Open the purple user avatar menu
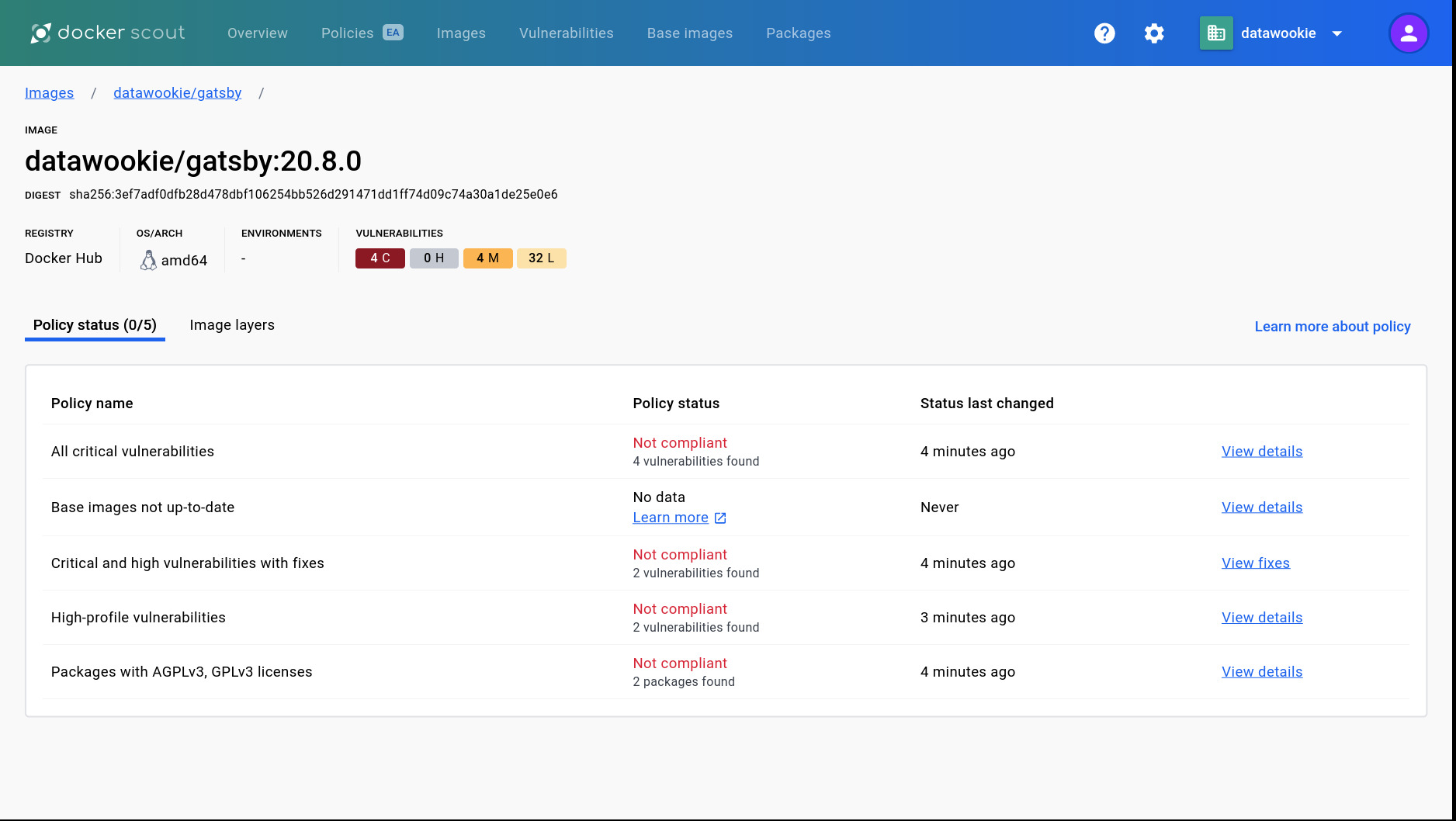The height and width of the screenshot is (821, 1456). (x=1408, y=33)
